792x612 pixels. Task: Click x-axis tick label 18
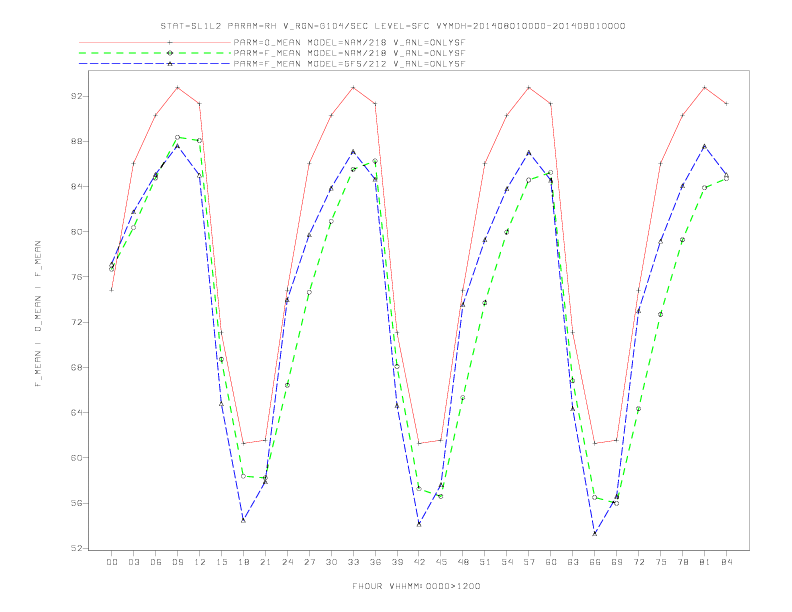tap(243, 562)
